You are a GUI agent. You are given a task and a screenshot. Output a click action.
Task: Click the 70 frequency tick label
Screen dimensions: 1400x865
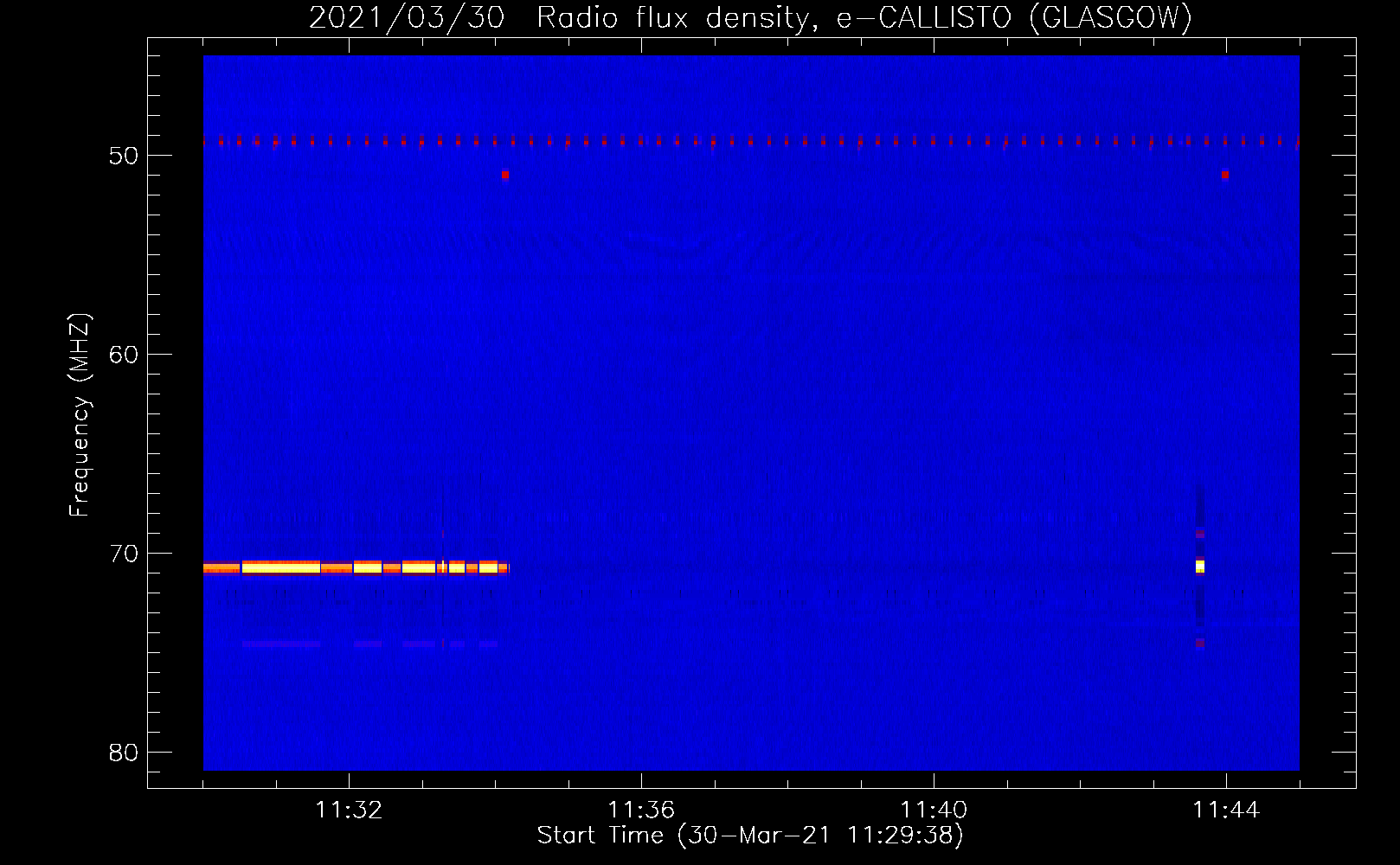point(124,554)
